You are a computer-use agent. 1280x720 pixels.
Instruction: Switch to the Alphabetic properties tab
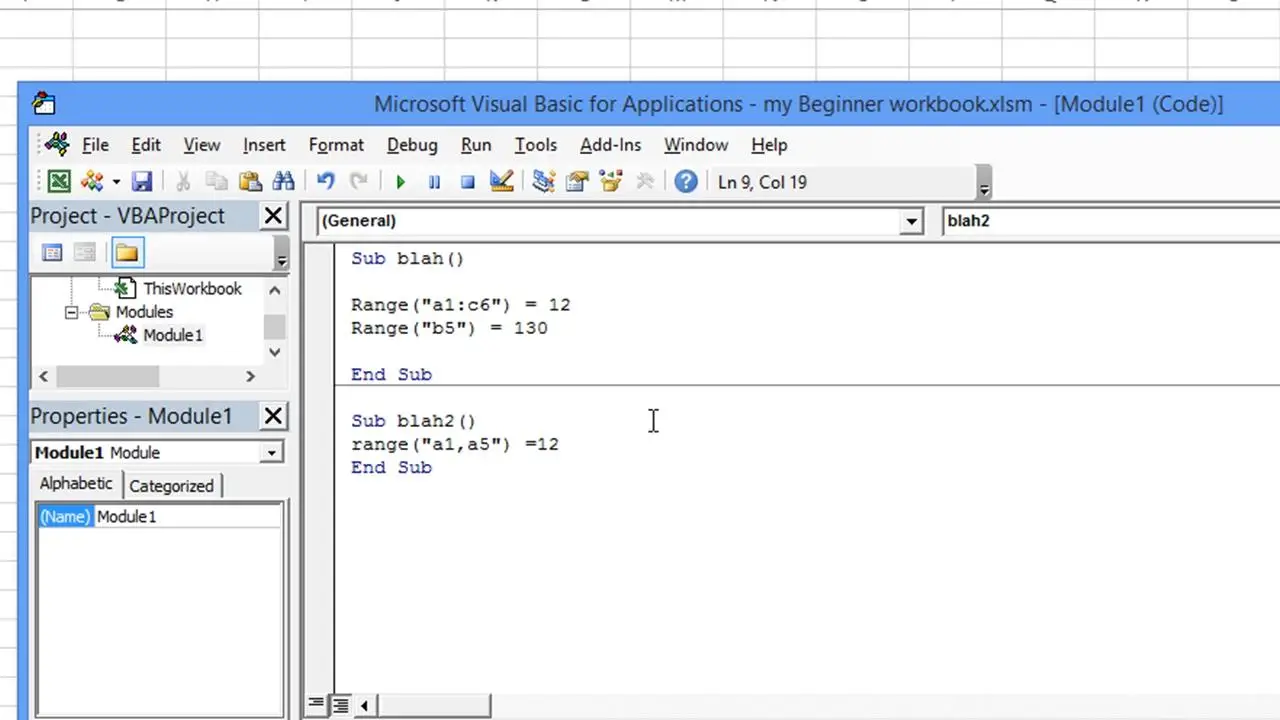[76, 483]
